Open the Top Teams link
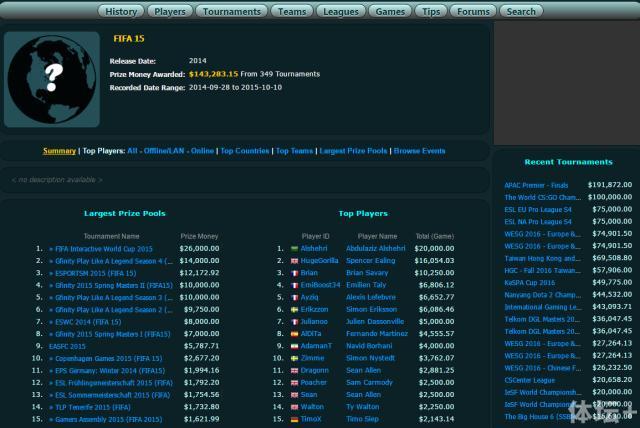This screenshot has height=428, width=640. [294, 151]
